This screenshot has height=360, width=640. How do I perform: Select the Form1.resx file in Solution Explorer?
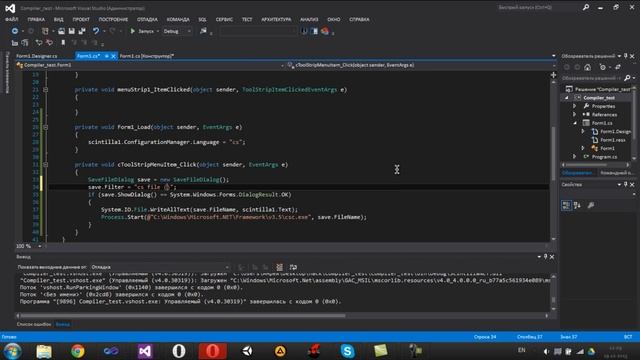(x=612, y=140)
